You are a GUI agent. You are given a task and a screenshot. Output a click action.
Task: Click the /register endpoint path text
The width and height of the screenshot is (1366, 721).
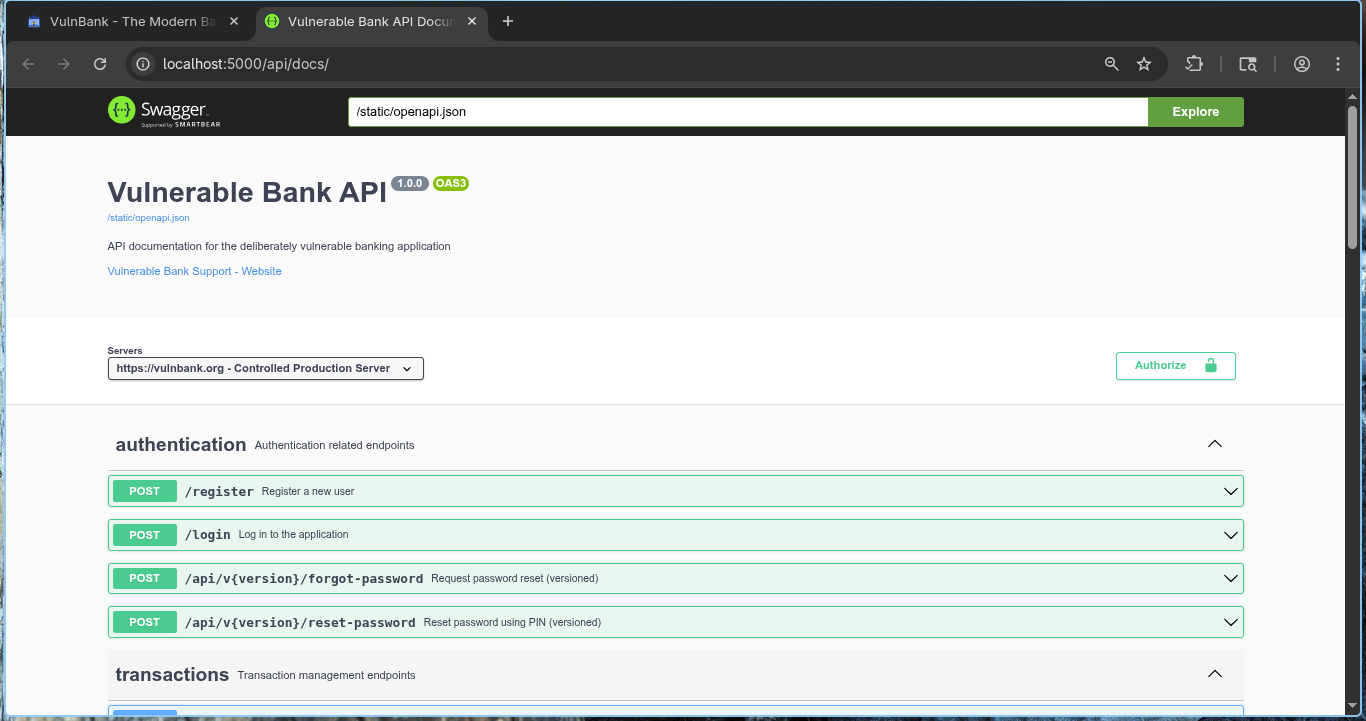[219, 492]
